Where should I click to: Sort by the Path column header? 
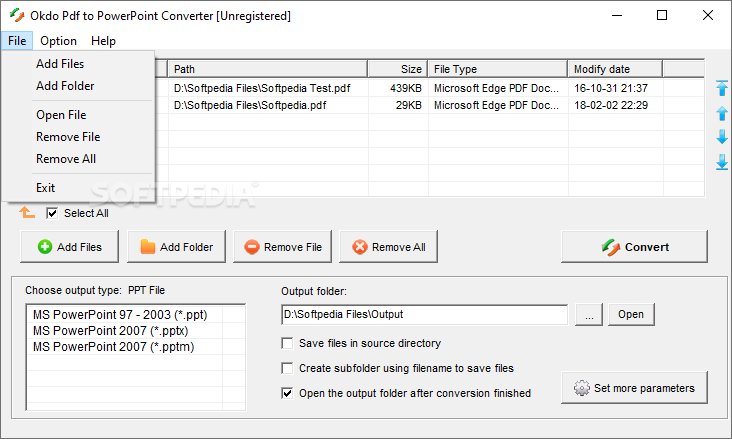(x=267, y=69)
